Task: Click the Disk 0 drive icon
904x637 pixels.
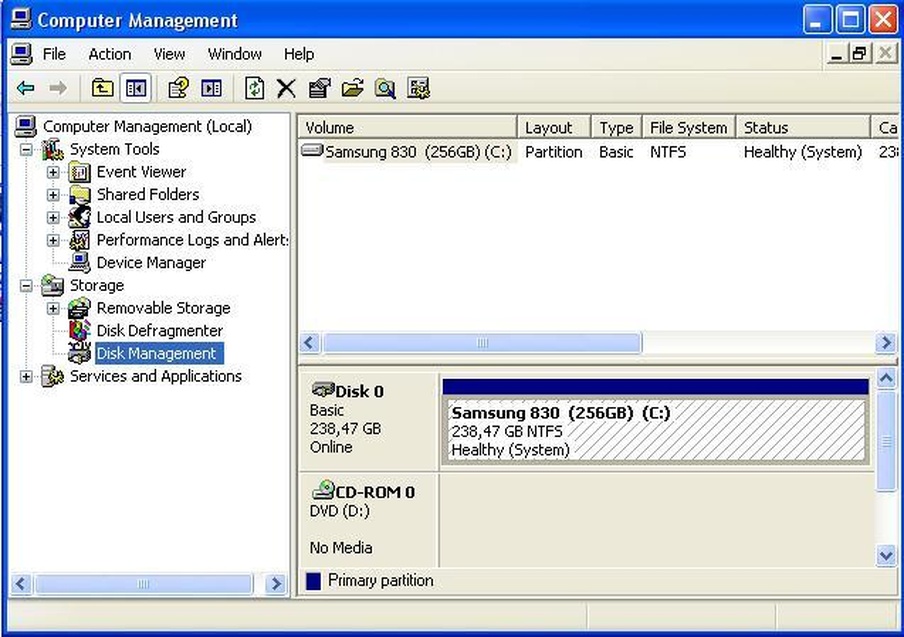Action: (x=323, y=390)
